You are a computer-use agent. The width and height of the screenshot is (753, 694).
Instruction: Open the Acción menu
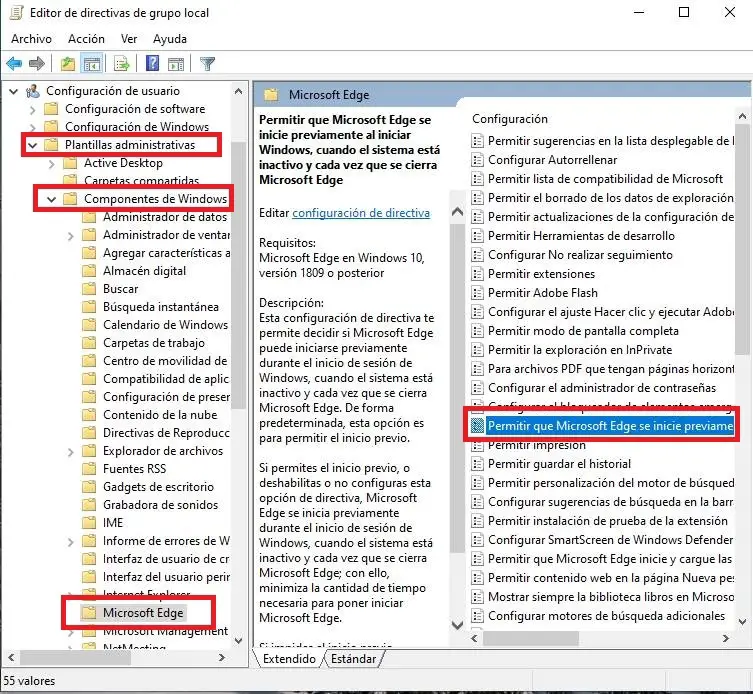coord(86,38)
